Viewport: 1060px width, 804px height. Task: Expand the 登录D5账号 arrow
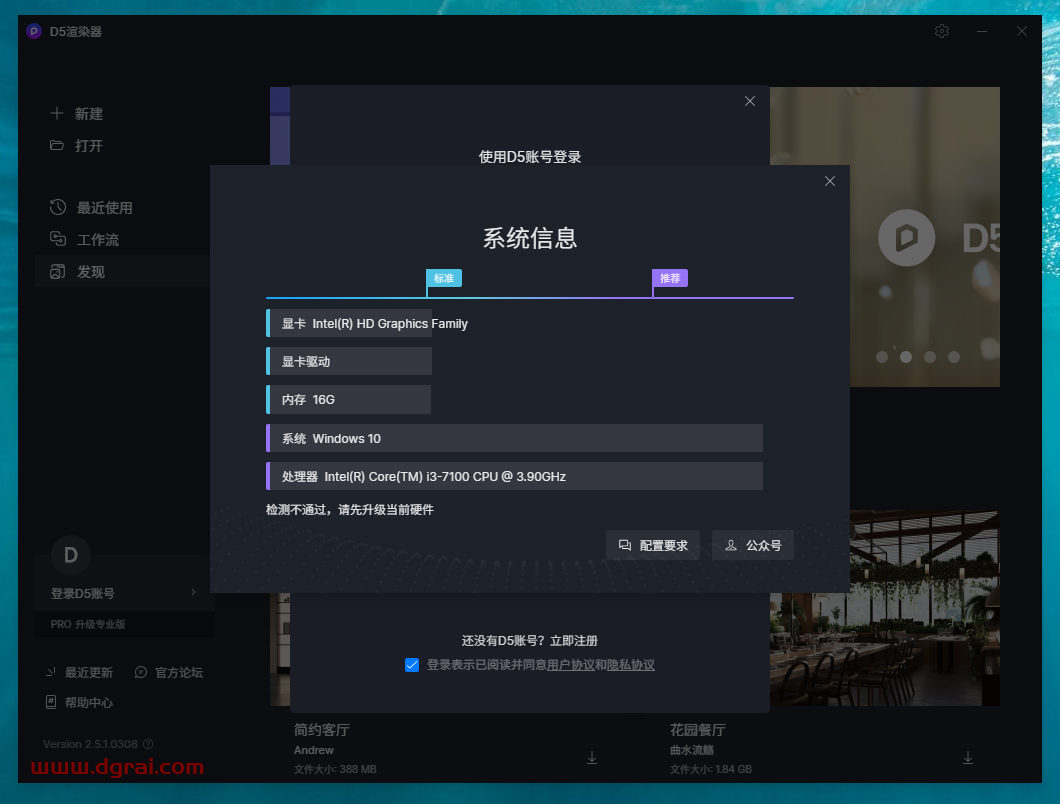point(193,592)
